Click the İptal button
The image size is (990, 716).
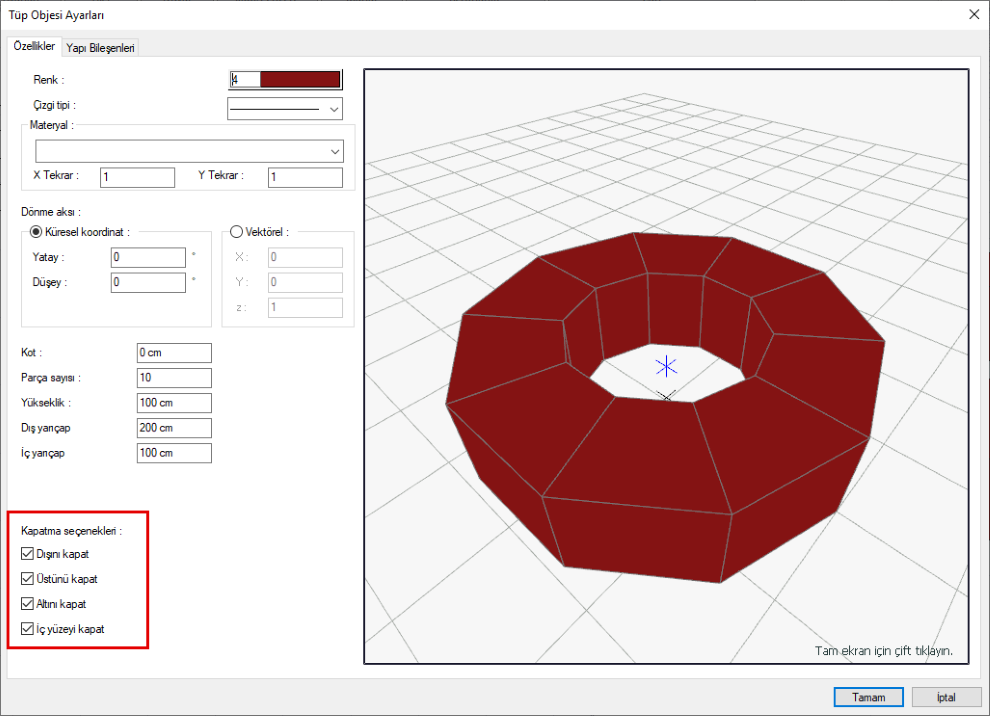[945, 697]
